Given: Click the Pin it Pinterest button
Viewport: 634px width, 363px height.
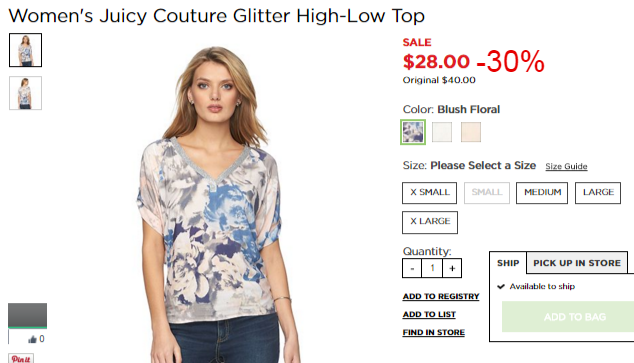Looking at the screenshot, I should tap(21, 358).
